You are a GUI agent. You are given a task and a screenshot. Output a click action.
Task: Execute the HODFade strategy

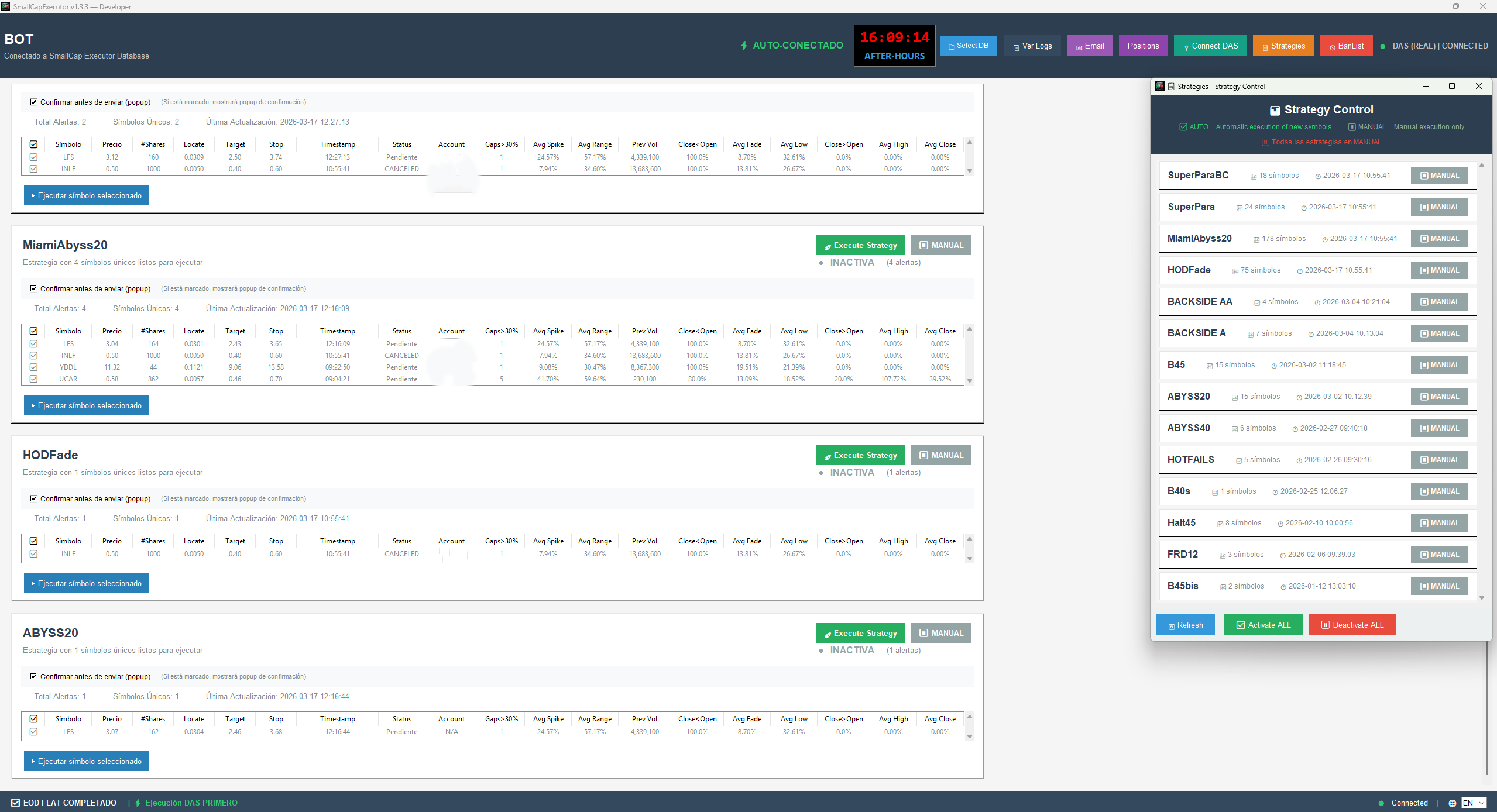point(860,455)
